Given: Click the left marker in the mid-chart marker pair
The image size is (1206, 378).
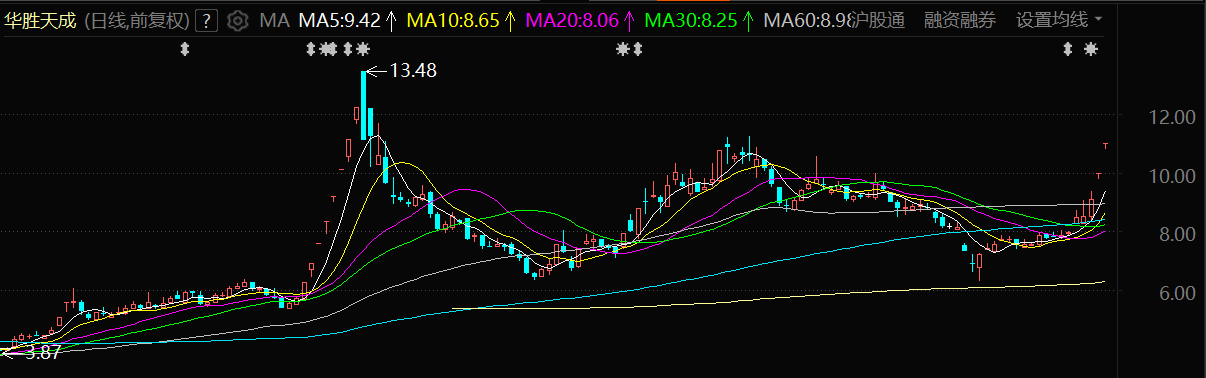Looking at the screenshot, I should click(621, 49).
